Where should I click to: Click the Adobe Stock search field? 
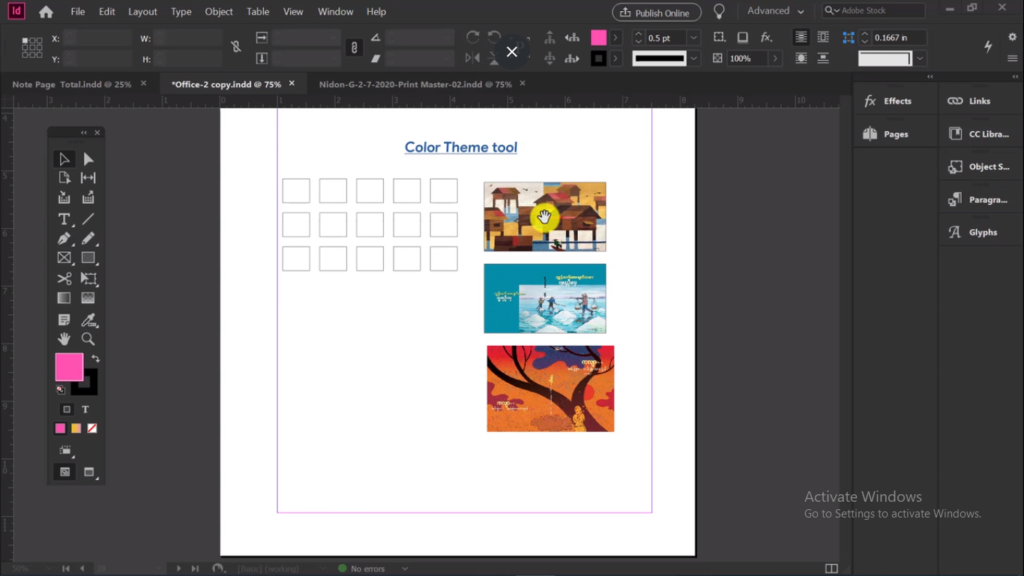pyautogui.click(x=874, y=11)
